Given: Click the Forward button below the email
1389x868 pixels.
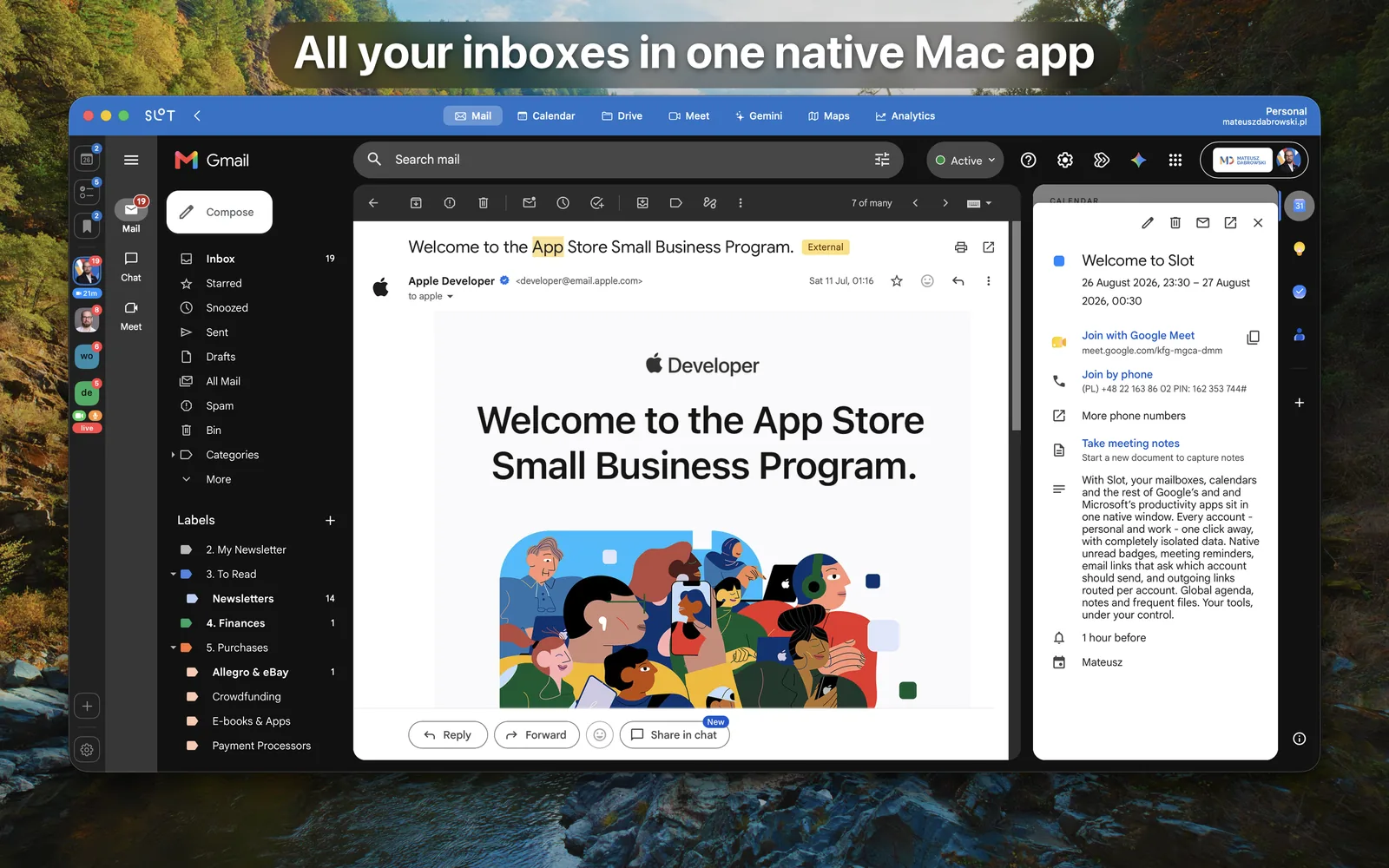Looking at the screenshot, I should click(x=537, y=735).
